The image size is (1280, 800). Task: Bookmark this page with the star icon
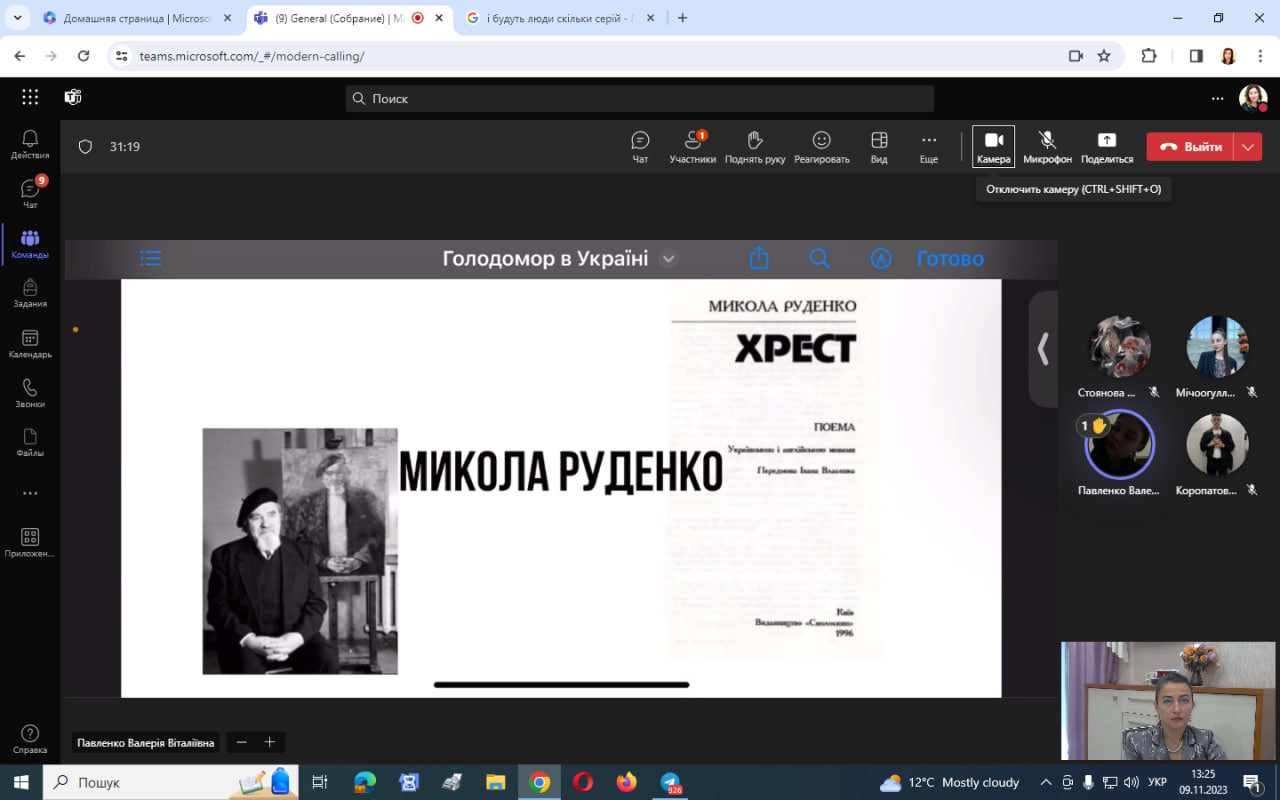coord(1104,56)
